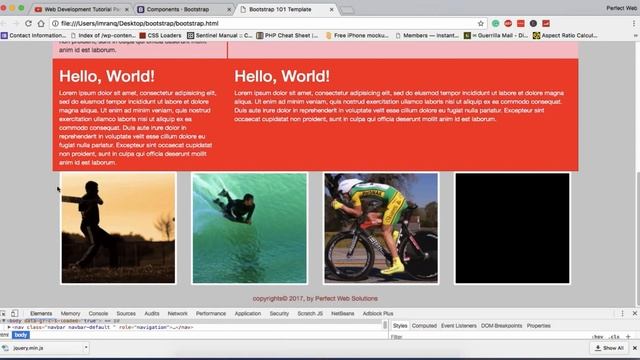
Task: Switch to the Sources tab
Action: [x=126, y=313]
